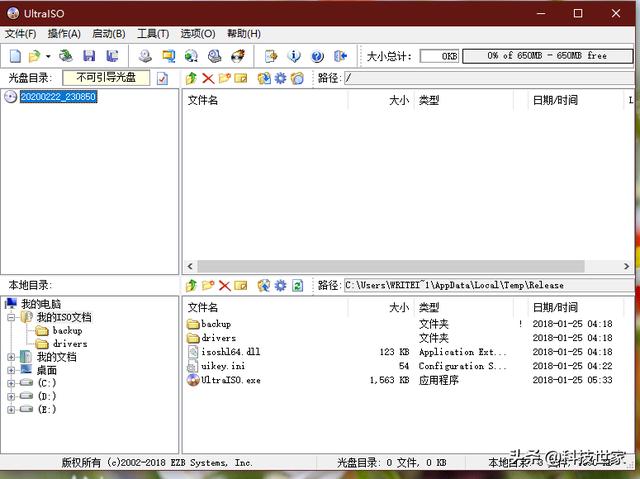This screenshot has width=640, height=479.
Task: Select drivers folder in local tree
Action: [70, 344]
